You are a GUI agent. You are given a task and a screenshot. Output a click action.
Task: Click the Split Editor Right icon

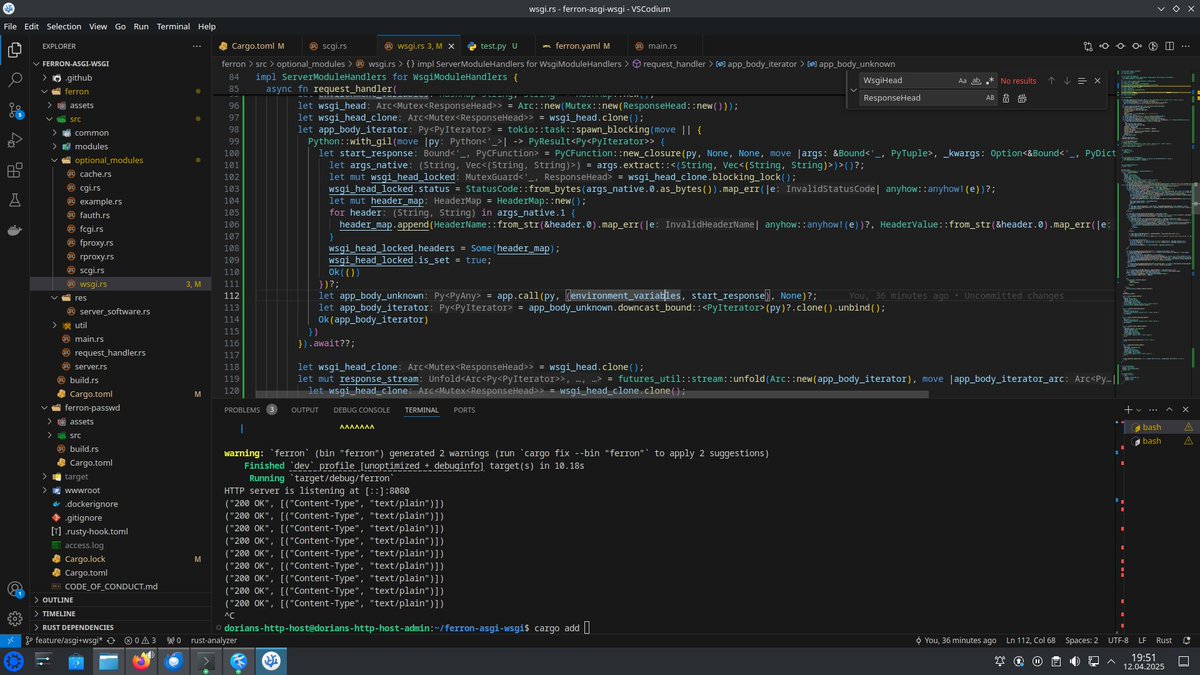1169,46
